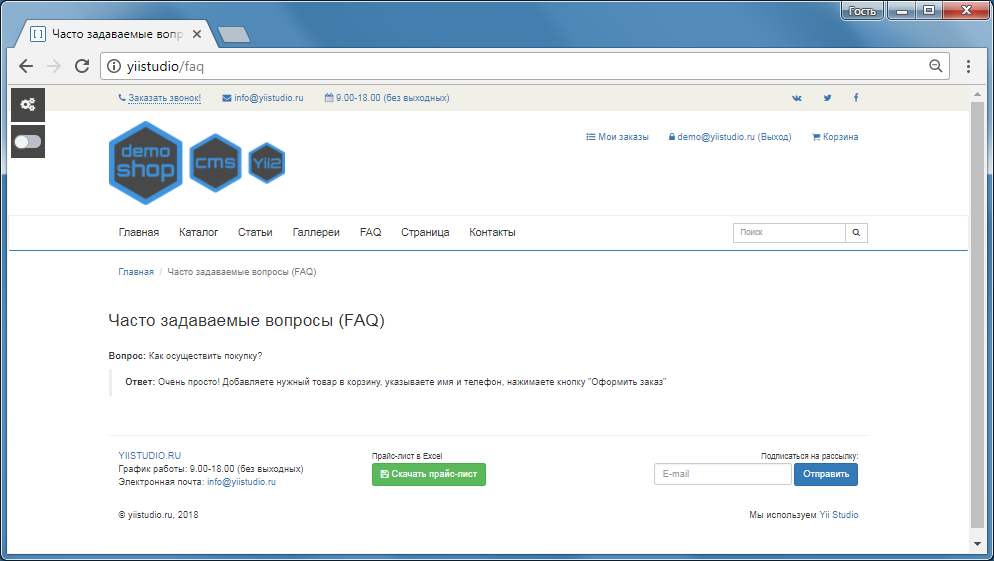Open the Facebook icon in header
This screenshot has height=561, width=994.
(856, 98)
